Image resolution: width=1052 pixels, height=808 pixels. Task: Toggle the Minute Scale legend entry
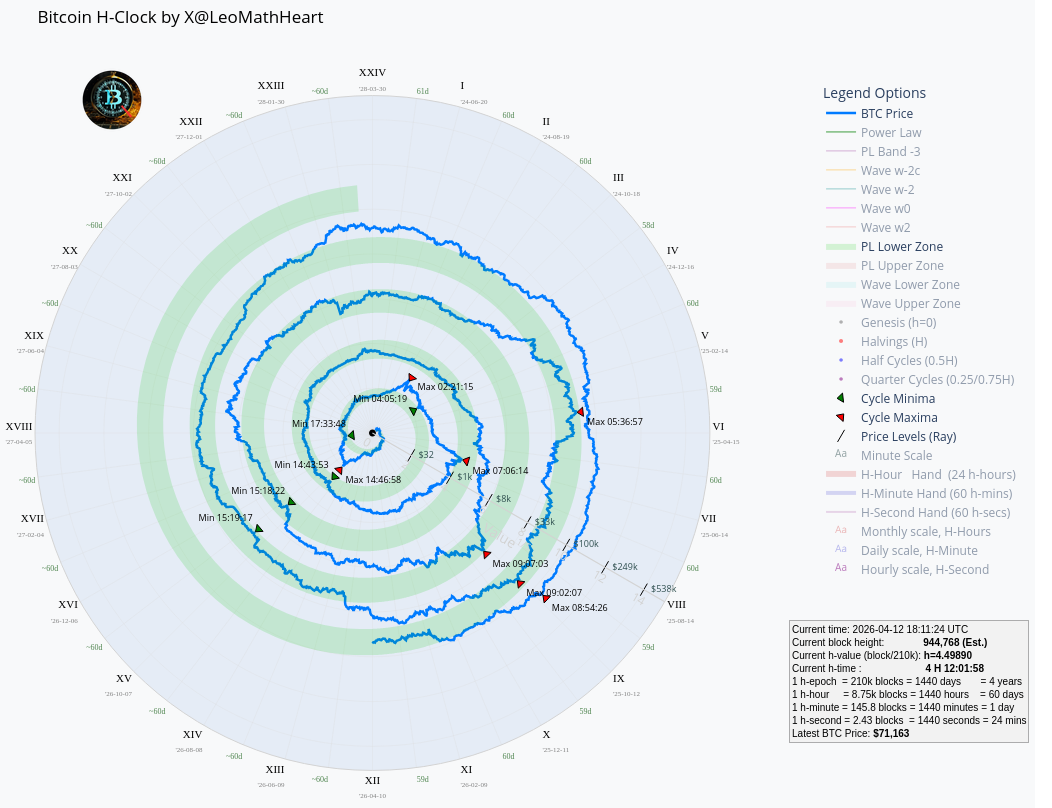tap(896, 456)
